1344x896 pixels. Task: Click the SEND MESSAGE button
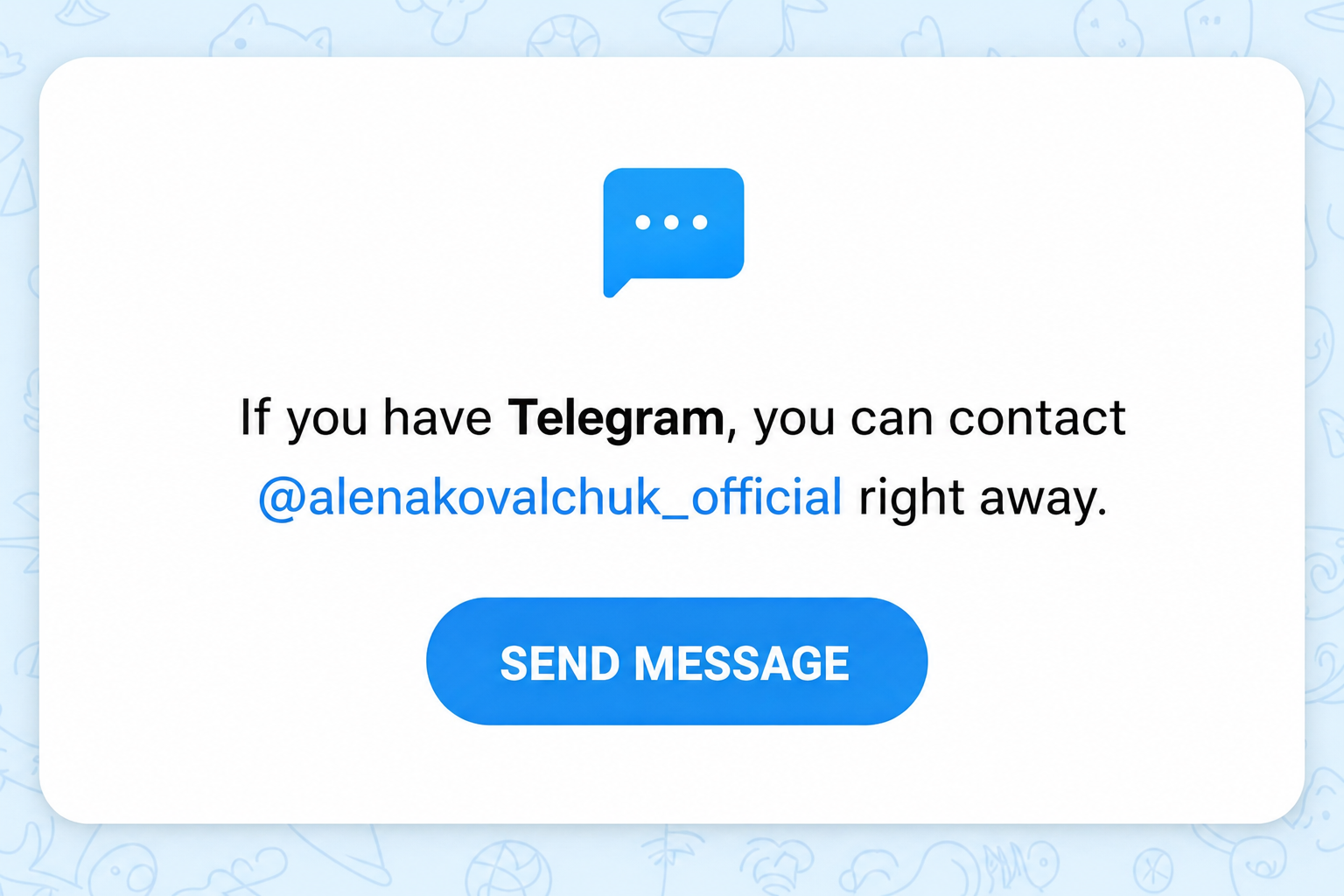click(676, 661)
